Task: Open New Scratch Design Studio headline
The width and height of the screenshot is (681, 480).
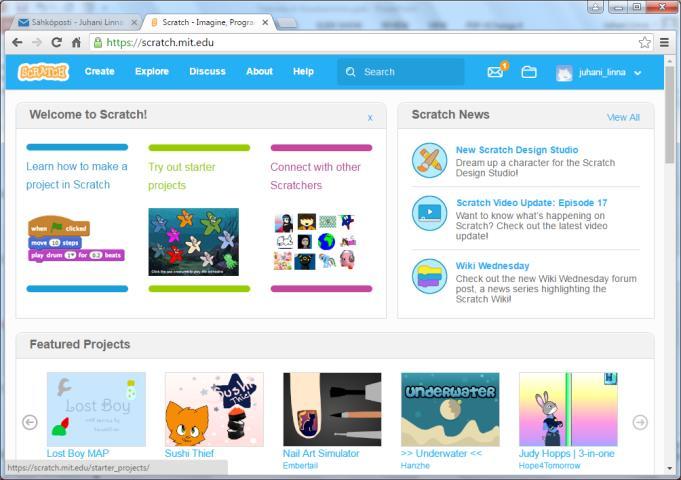Action: 517,150
